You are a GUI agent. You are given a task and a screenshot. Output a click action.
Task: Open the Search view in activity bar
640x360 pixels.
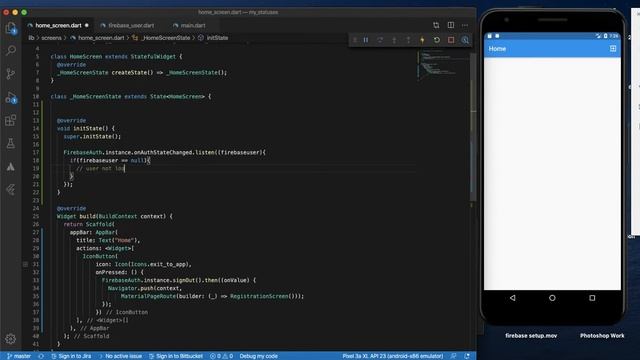[x=11, y=51]
